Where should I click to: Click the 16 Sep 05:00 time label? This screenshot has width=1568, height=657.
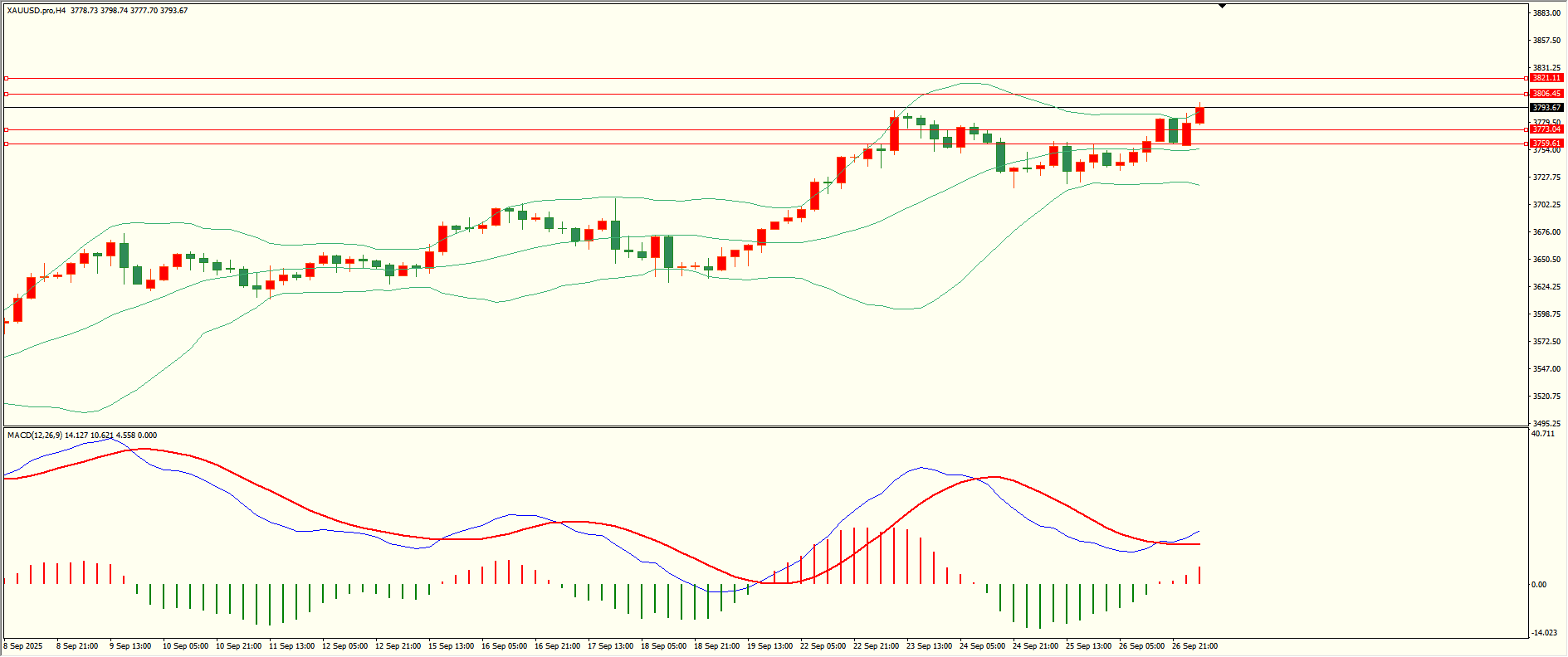click(505, 646)
